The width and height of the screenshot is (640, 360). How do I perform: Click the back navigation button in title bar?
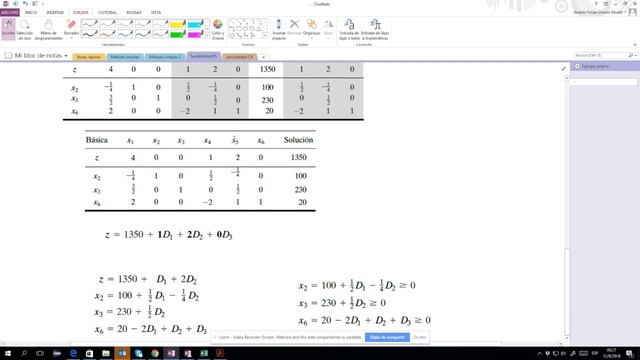(x=16, y=4)
